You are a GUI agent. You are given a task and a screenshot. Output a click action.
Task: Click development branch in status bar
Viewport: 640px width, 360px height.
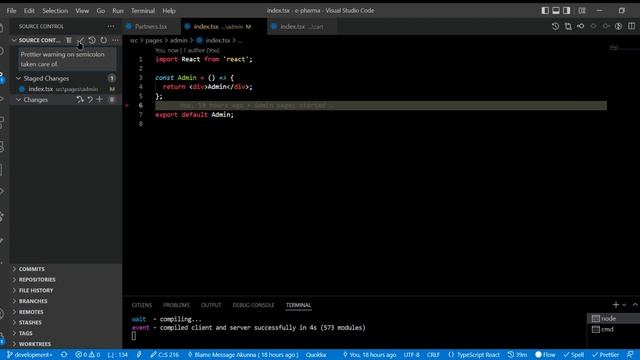pos(30,355)
